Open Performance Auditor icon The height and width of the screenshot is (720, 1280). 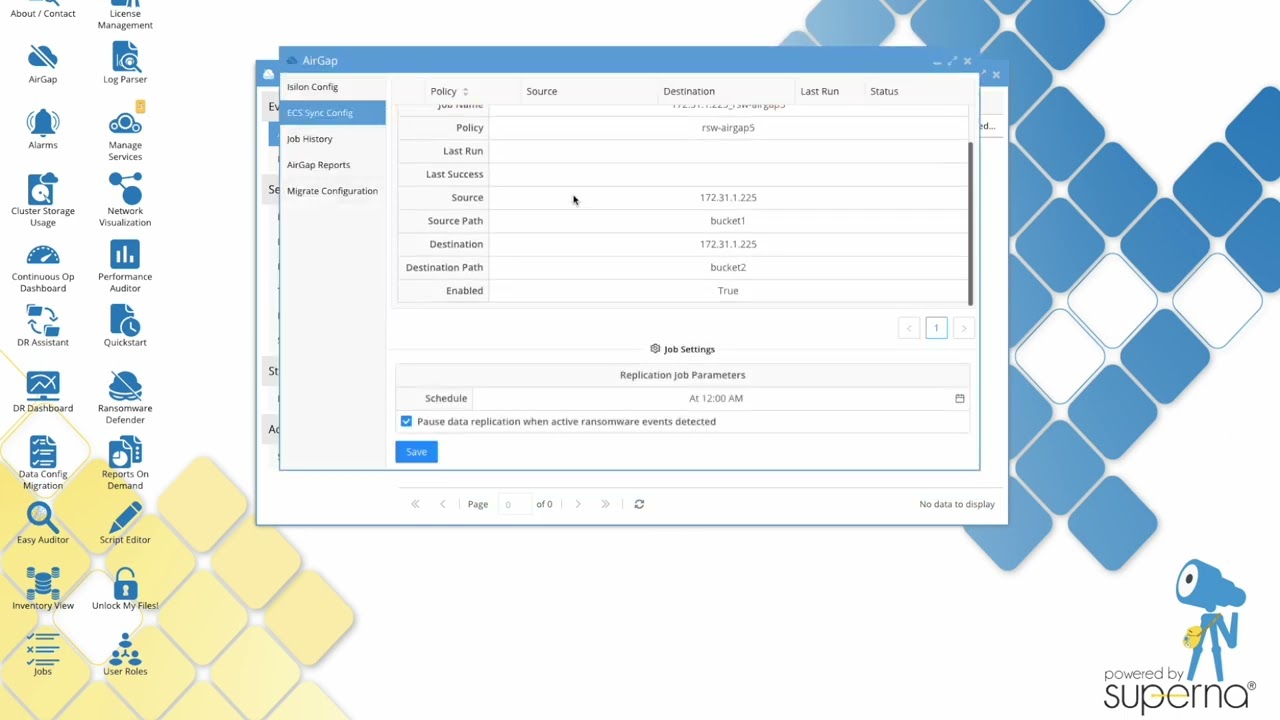(x=125, y=266)
